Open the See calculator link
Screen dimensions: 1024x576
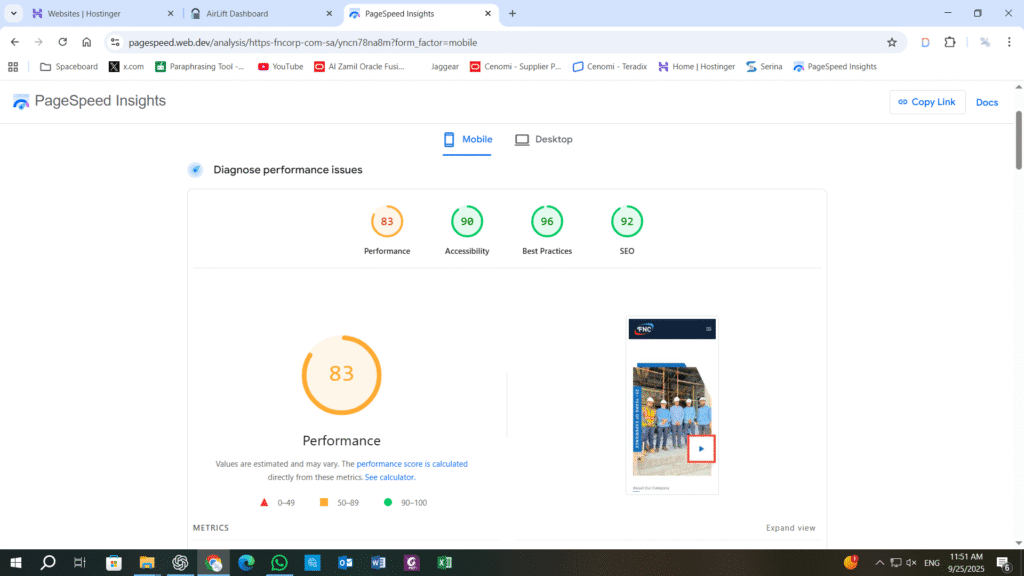click(x=389, y=477)
